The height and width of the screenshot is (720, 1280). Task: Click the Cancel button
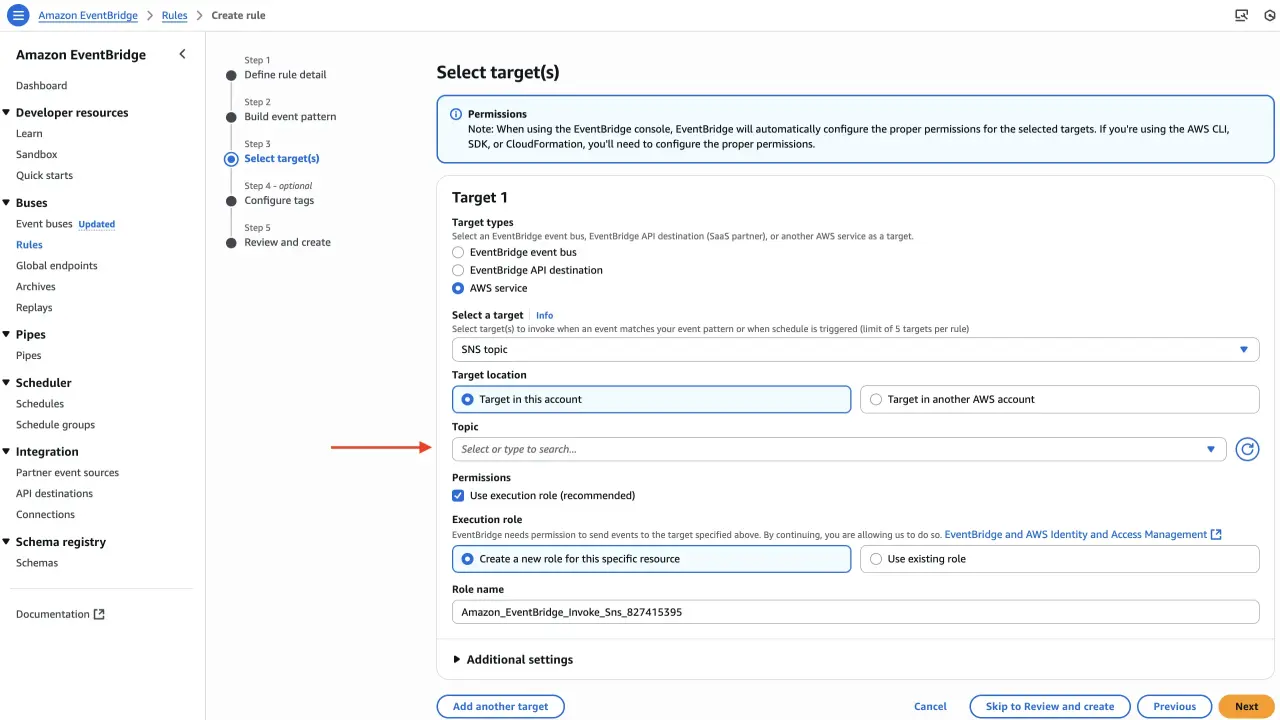click(930, 706)
